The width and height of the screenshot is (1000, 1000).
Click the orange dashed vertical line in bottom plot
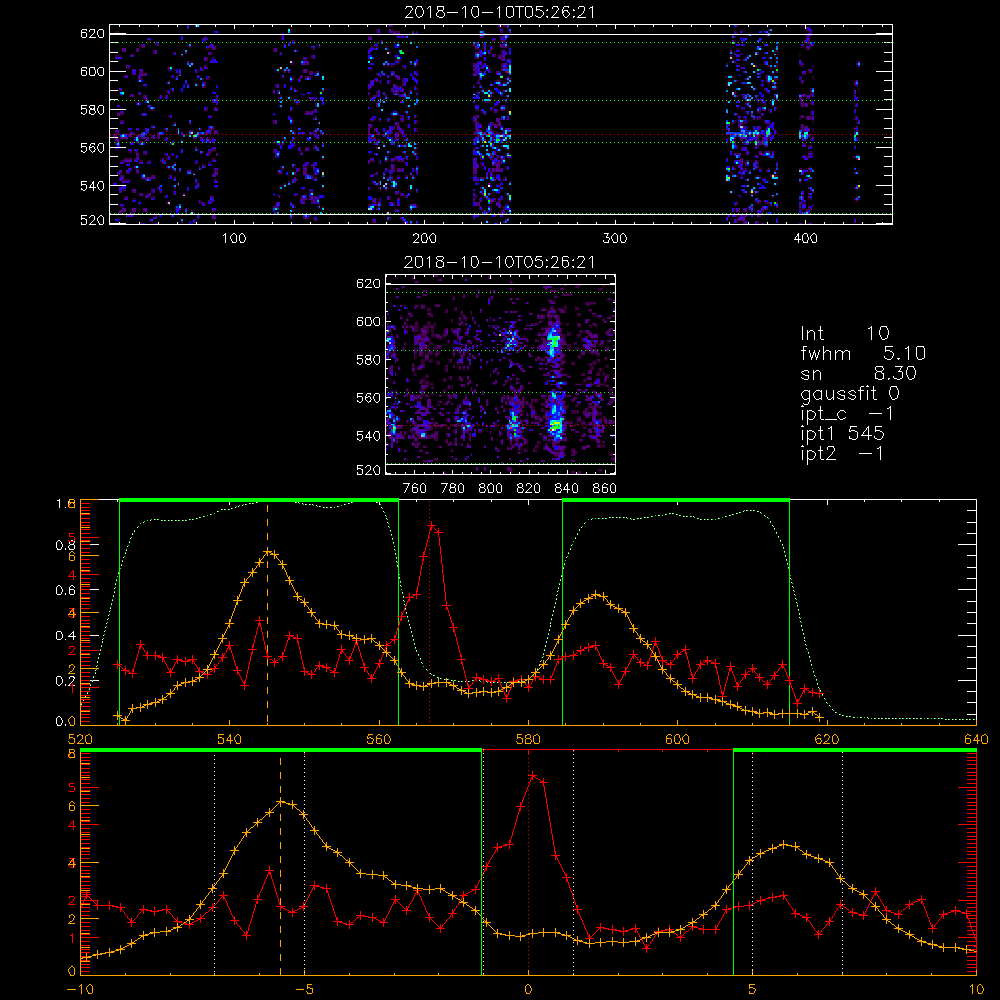point(280,866)
